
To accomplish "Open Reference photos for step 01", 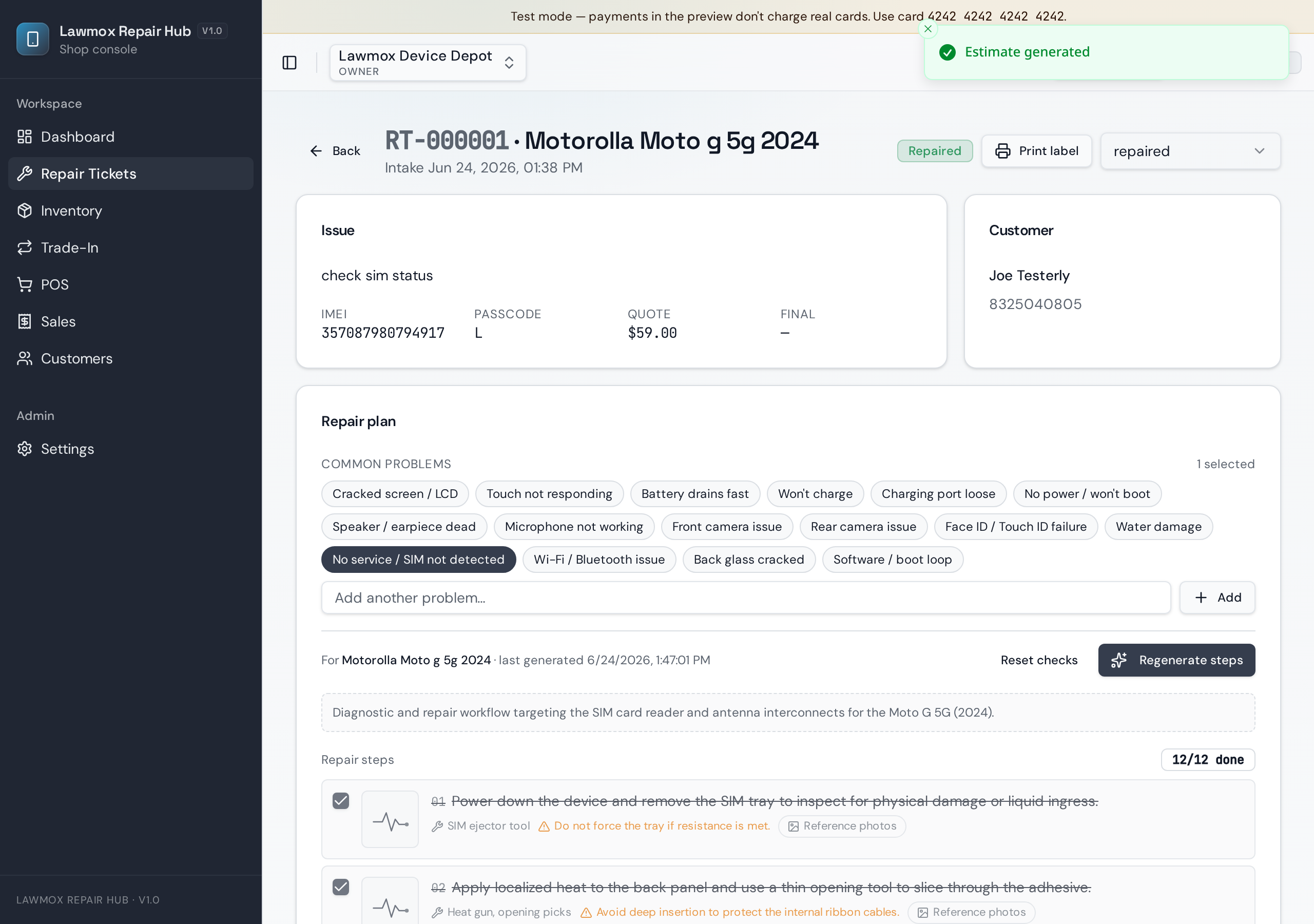I will click(842, 826).
